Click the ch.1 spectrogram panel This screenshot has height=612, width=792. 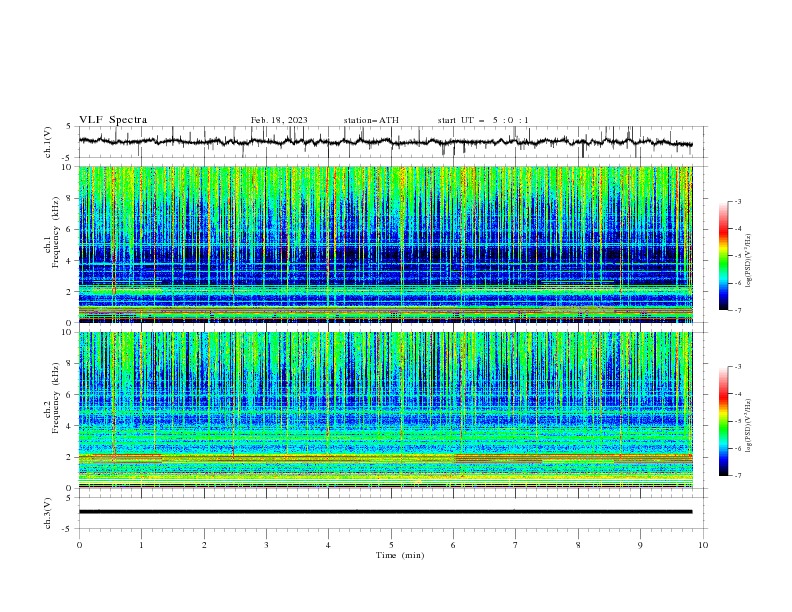coord(385,244)
